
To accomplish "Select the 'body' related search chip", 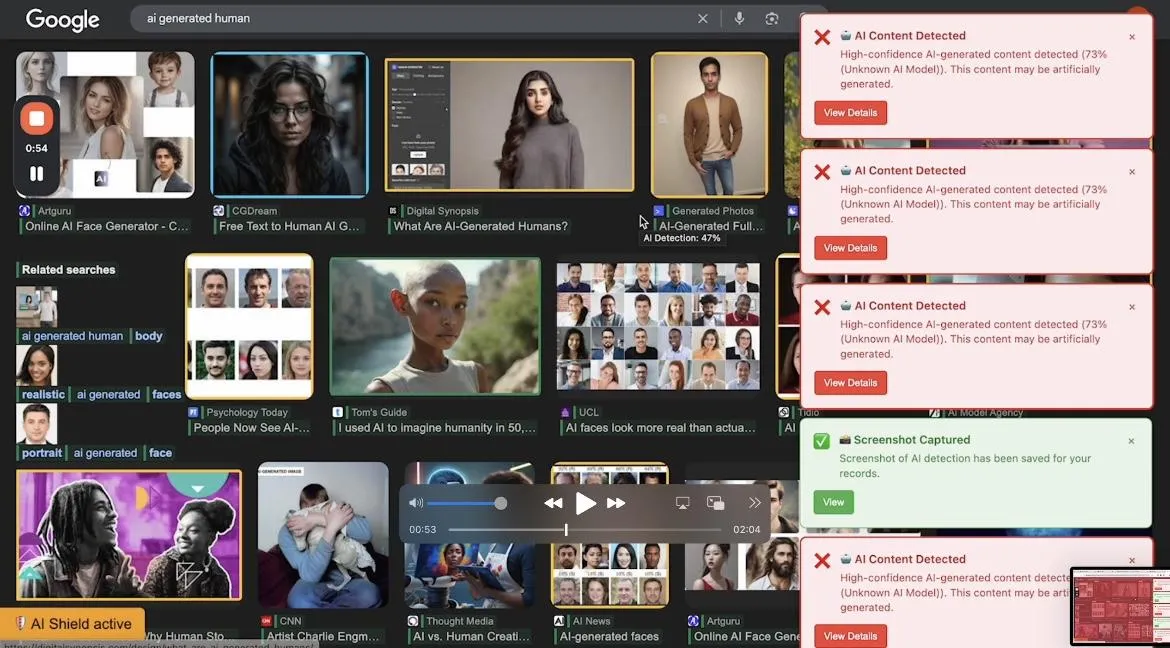I will [148, 336].
